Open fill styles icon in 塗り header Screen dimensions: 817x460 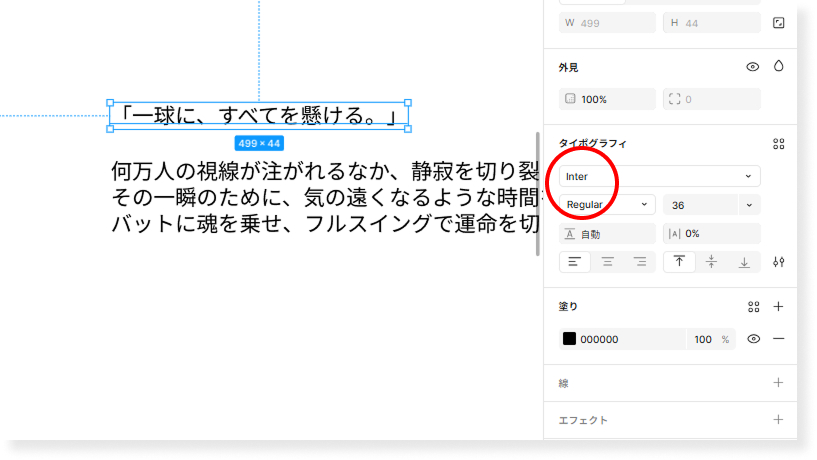[x=754, y=307]
